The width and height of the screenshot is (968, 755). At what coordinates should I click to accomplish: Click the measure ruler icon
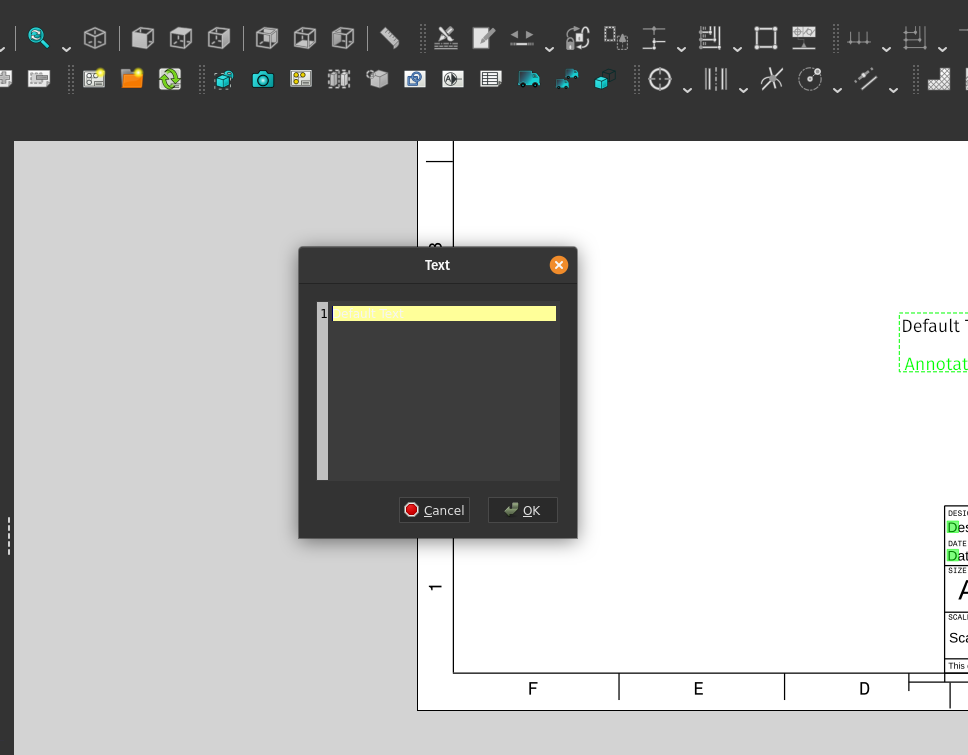pos(388,37)
